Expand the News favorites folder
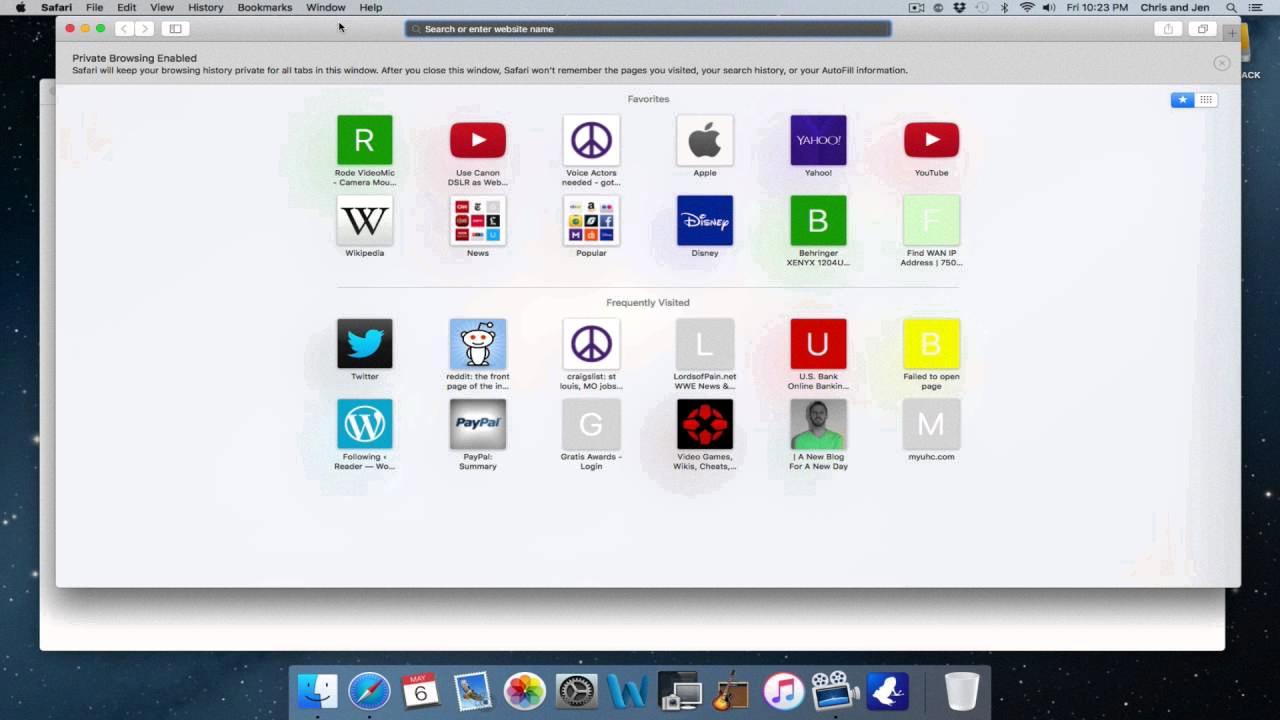Viewport: 1280px width, 720px height. coord(478,220)
